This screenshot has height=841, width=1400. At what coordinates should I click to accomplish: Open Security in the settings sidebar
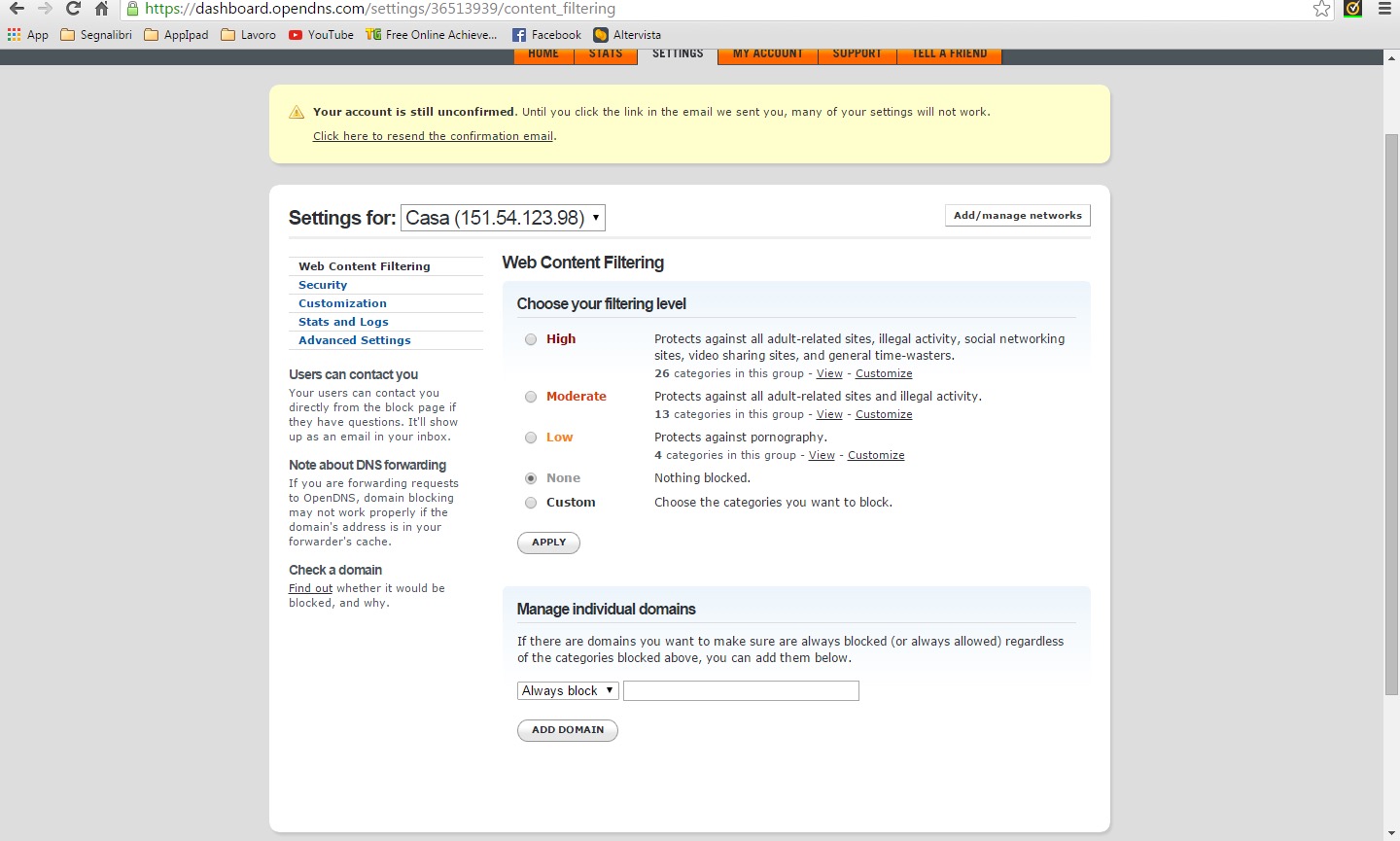323,285
